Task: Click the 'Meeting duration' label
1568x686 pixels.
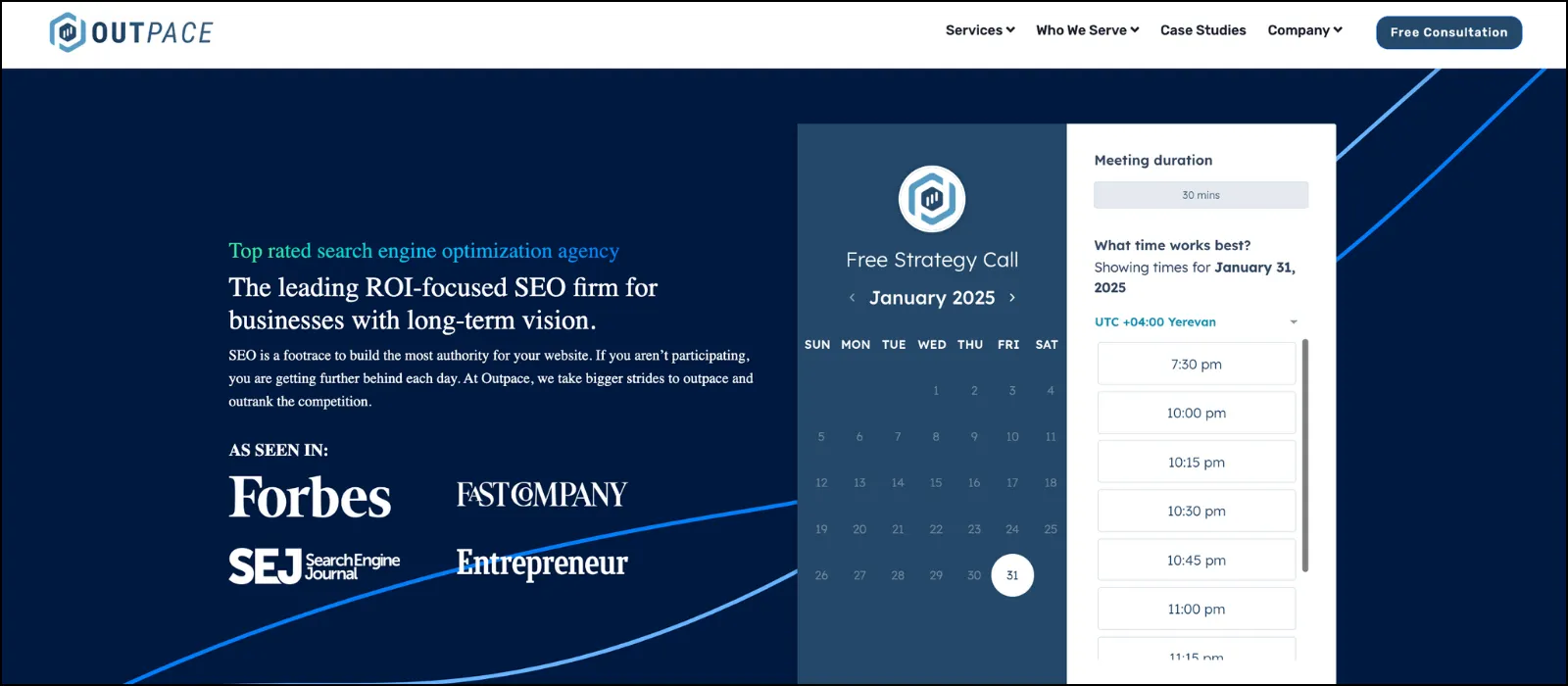Action: 1153,161
